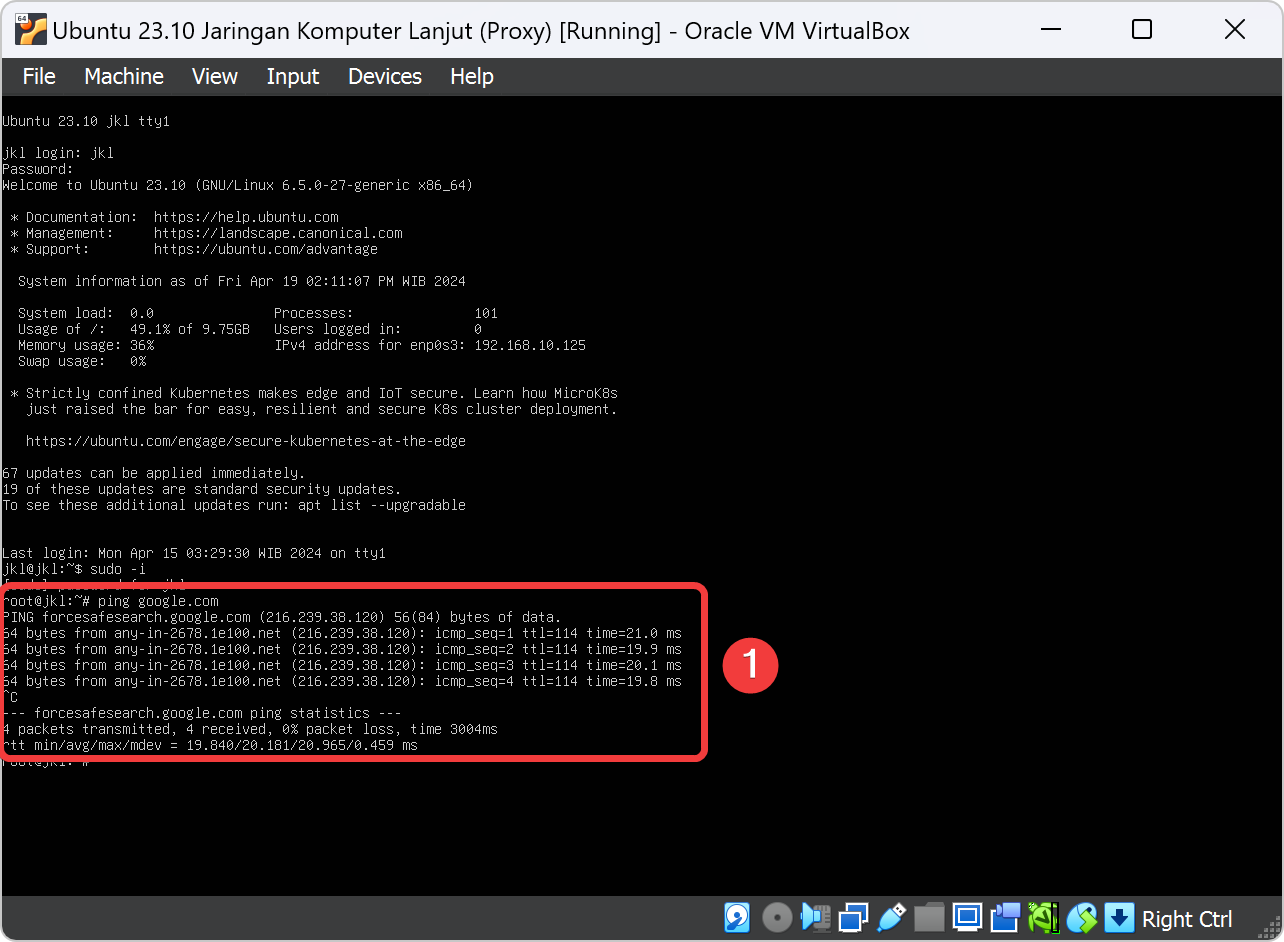
Task: Toggle the mouse integration status icon
Action: point(1081,917)
